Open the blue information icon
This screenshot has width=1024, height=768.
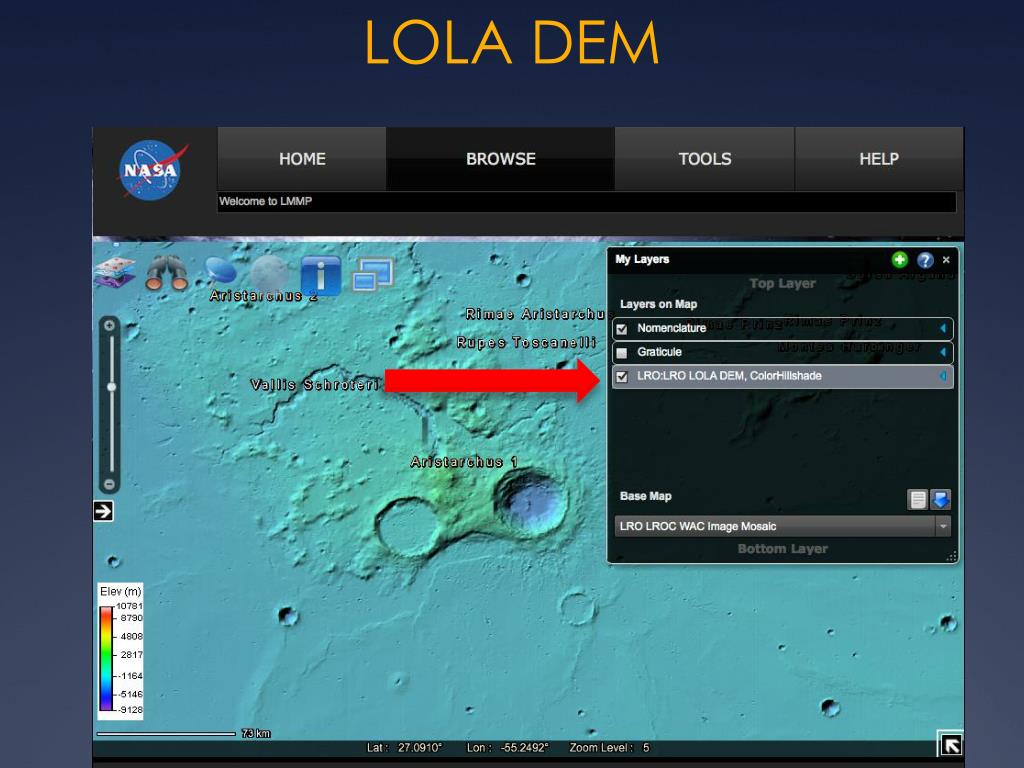click(321, 274)
